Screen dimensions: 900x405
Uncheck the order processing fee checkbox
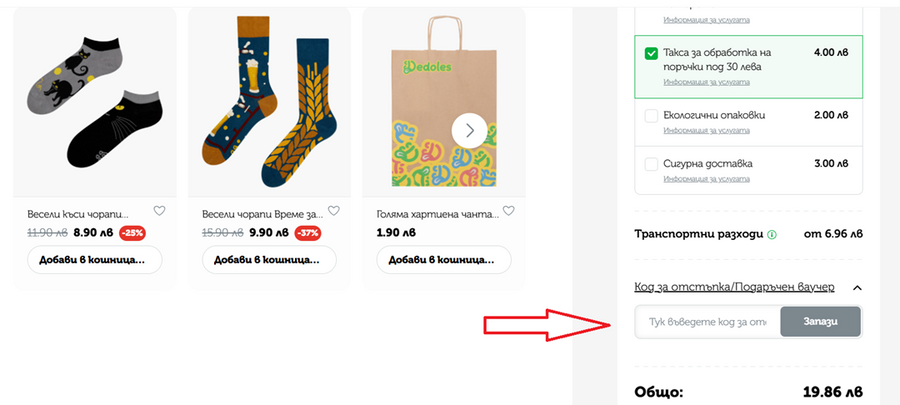(x=652, y=53)
